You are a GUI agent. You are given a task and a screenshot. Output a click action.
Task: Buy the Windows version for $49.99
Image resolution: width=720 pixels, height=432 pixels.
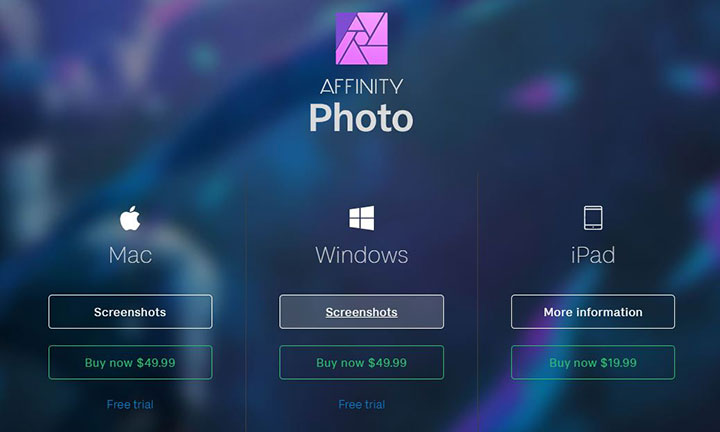click(361, 363)
